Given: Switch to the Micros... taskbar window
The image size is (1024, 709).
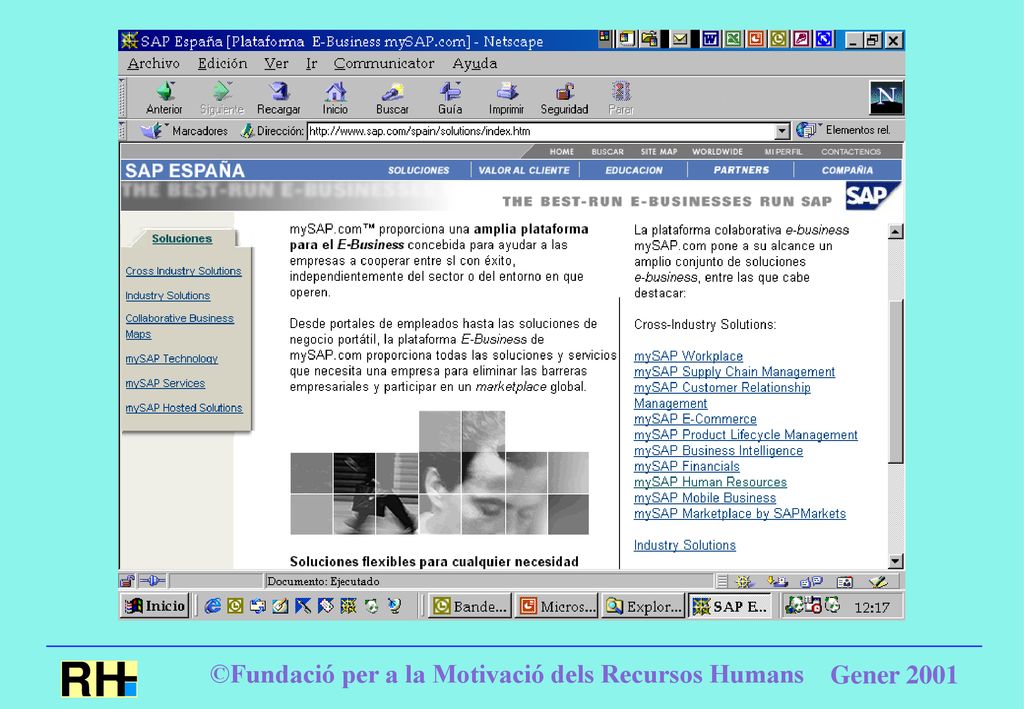Looking at the screenshot, I should 556,607.
